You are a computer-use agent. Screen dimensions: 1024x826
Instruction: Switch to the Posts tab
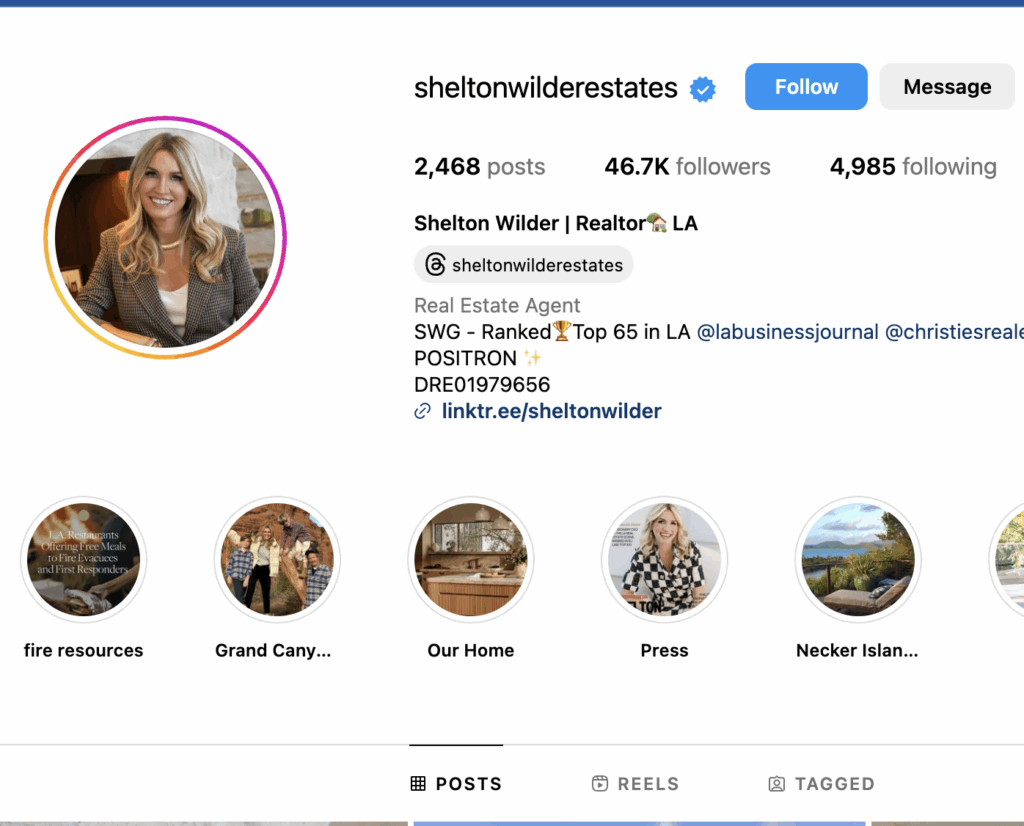pos(456,784)
